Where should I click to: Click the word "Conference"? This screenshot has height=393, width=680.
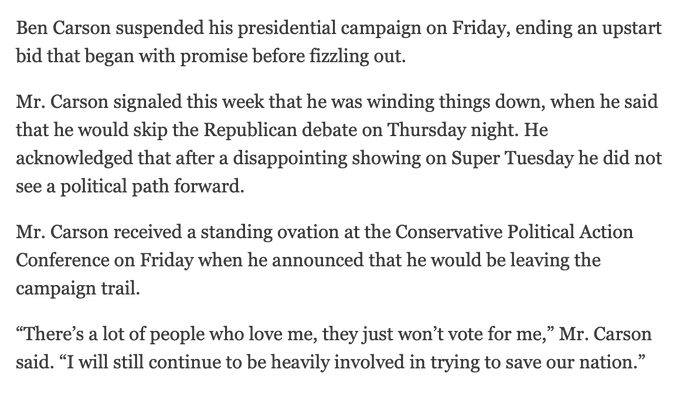click(62, 261)
